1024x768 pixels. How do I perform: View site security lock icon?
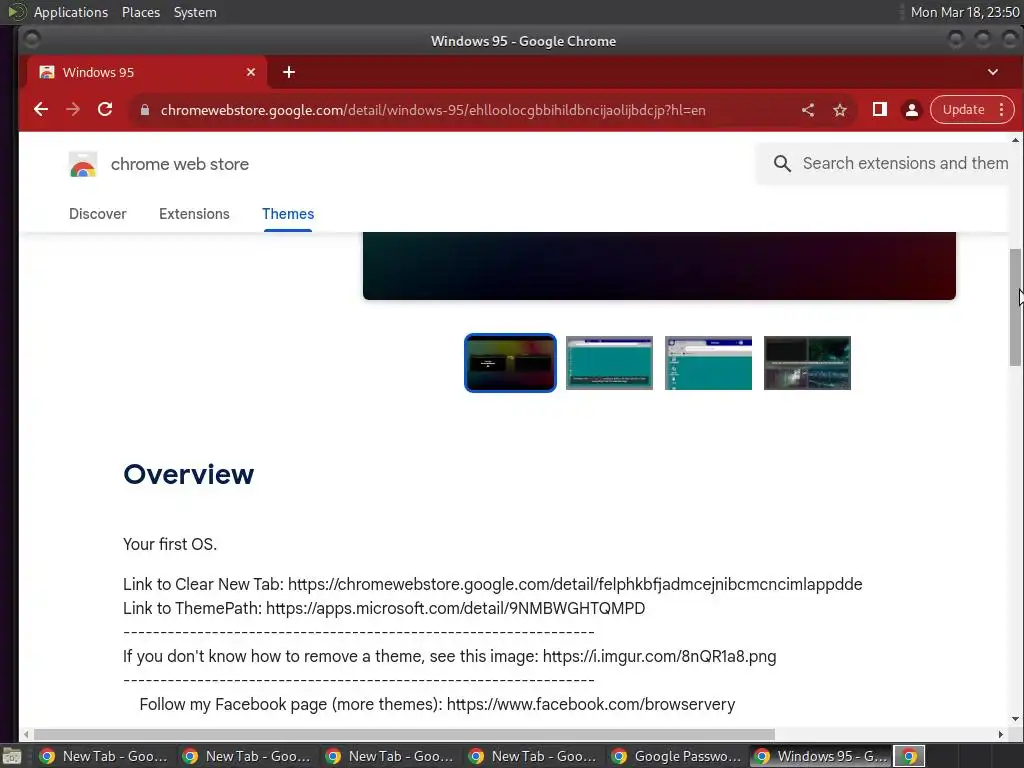(145, 110)
